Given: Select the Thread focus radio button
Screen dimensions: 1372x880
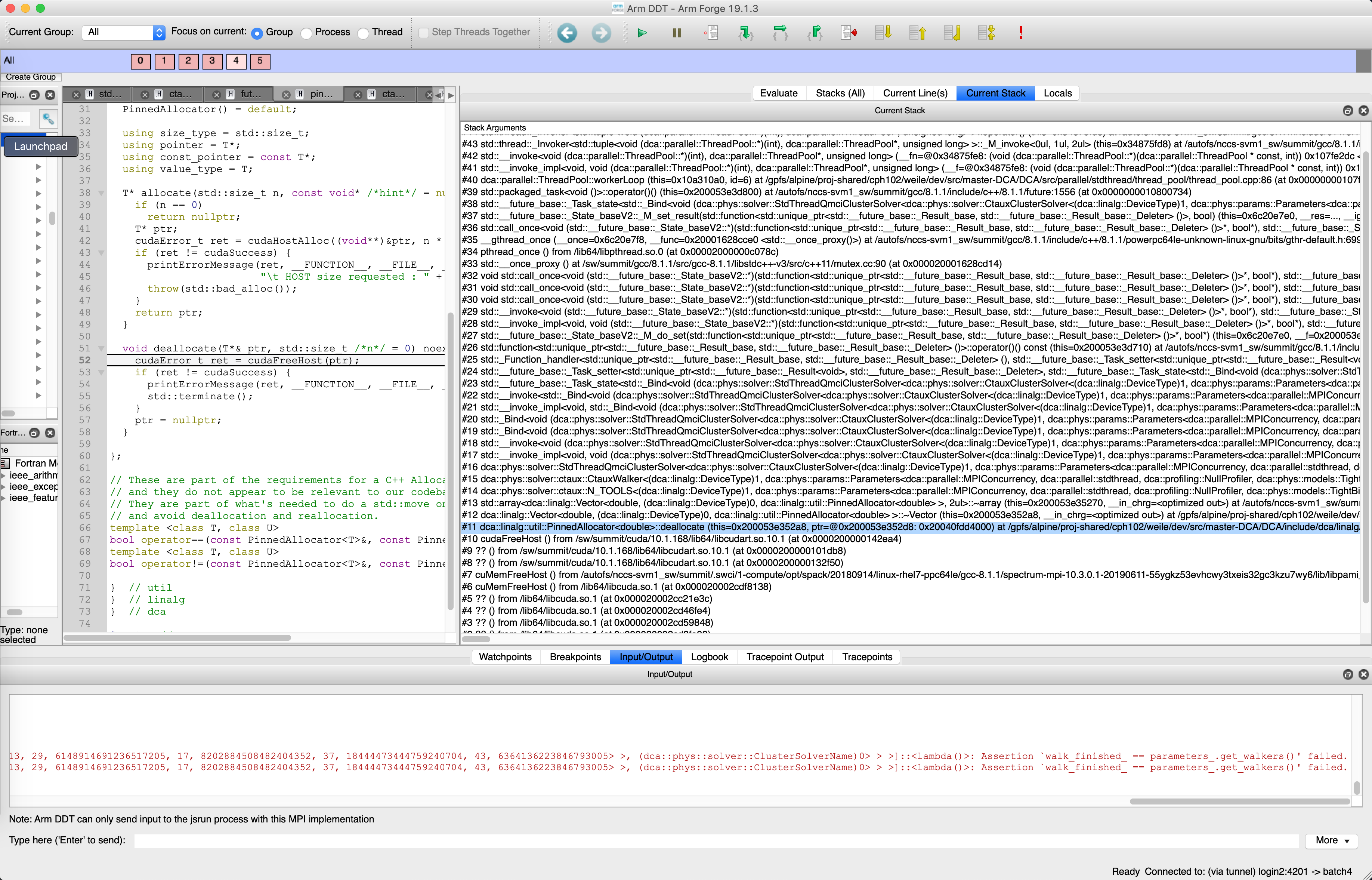Looking at the screenshot, I should pos(363,33).
